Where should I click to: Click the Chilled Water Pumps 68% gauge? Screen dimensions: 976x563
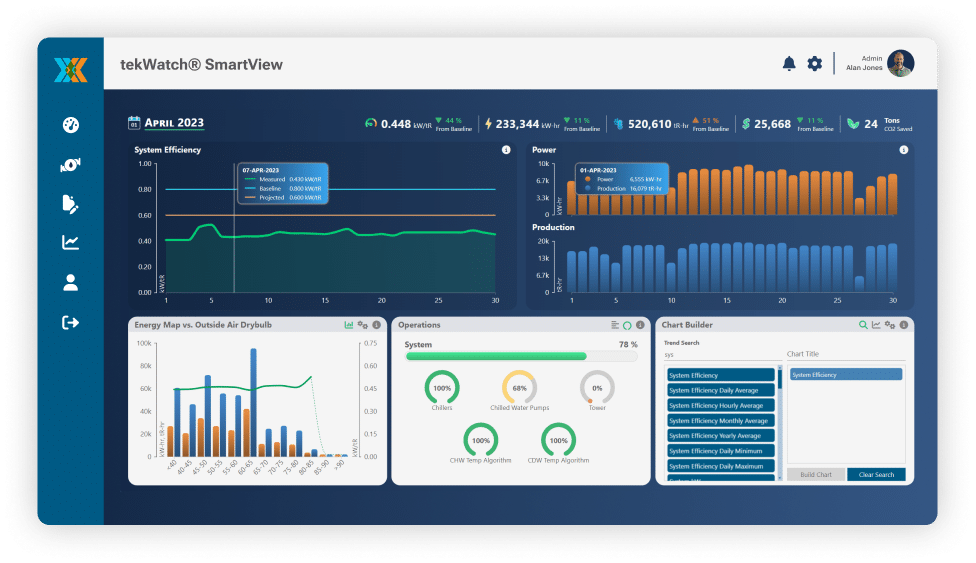(x=519, y=388)
